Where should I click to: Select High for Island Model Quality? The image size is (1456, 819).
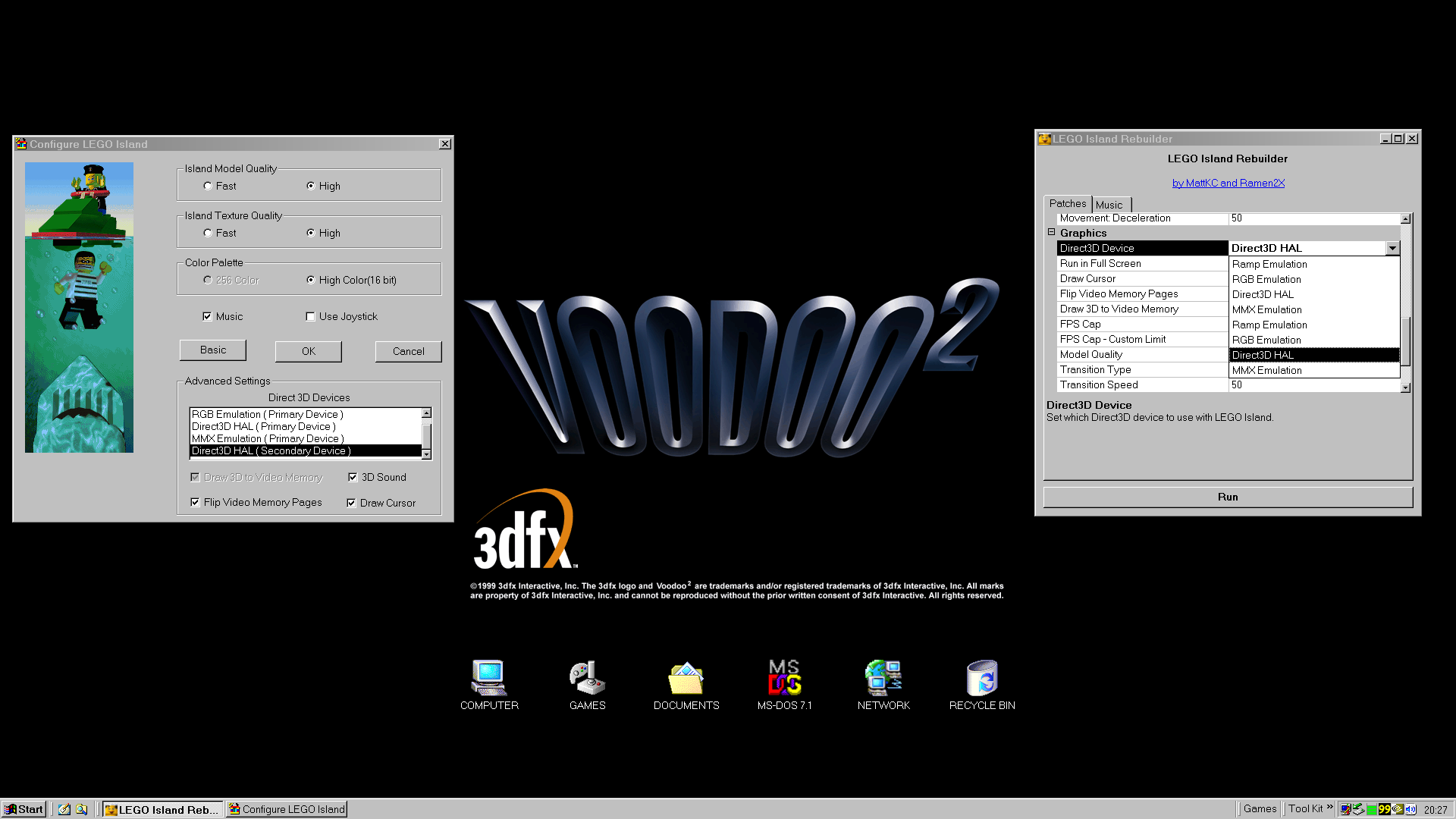coord(323,186)
